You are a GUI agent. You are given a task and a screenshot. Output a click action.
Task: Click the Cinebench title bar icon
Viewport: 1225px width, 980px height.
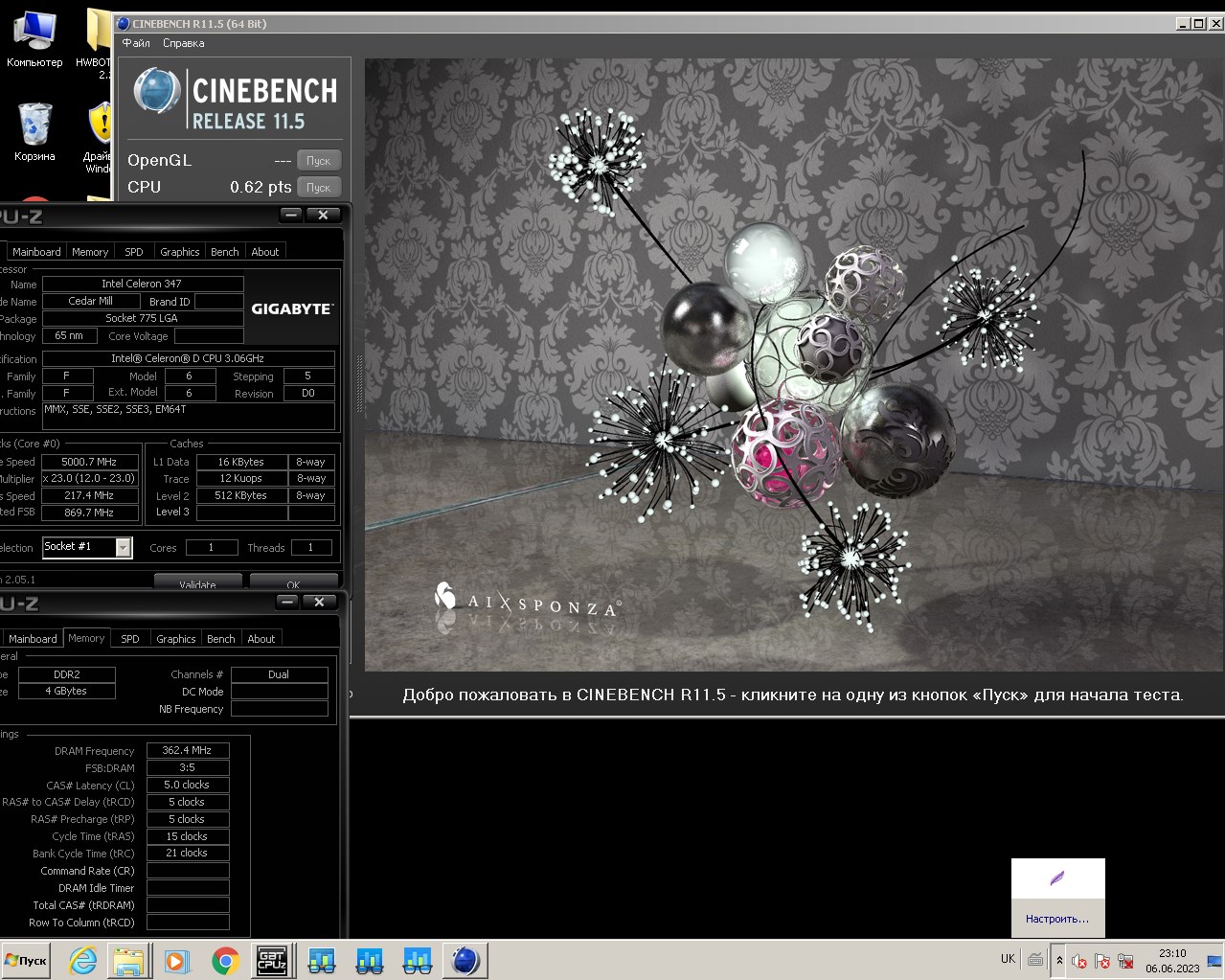pyautogui.click(x=124, y=23)
